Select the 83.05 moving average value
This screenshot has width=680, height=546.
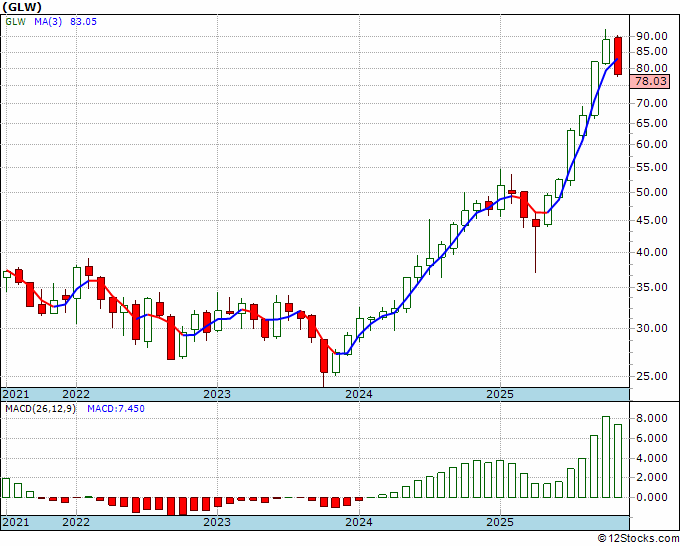83,22
